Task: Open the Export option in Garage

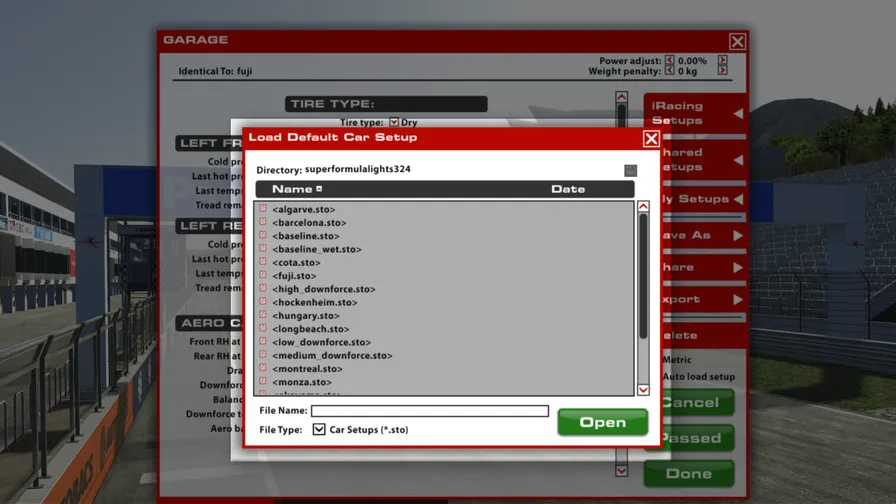Action: pos(704,299)
